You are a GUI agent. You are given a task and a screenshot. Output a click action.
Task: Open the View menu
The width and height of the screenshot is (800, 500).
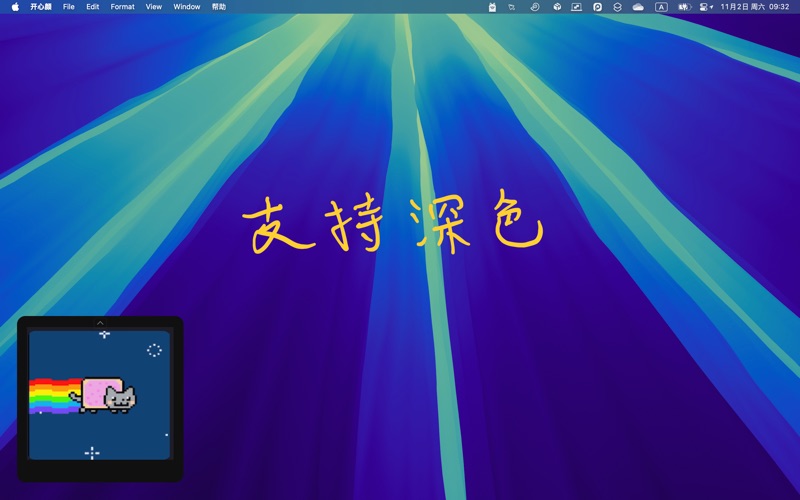[153, 7]
